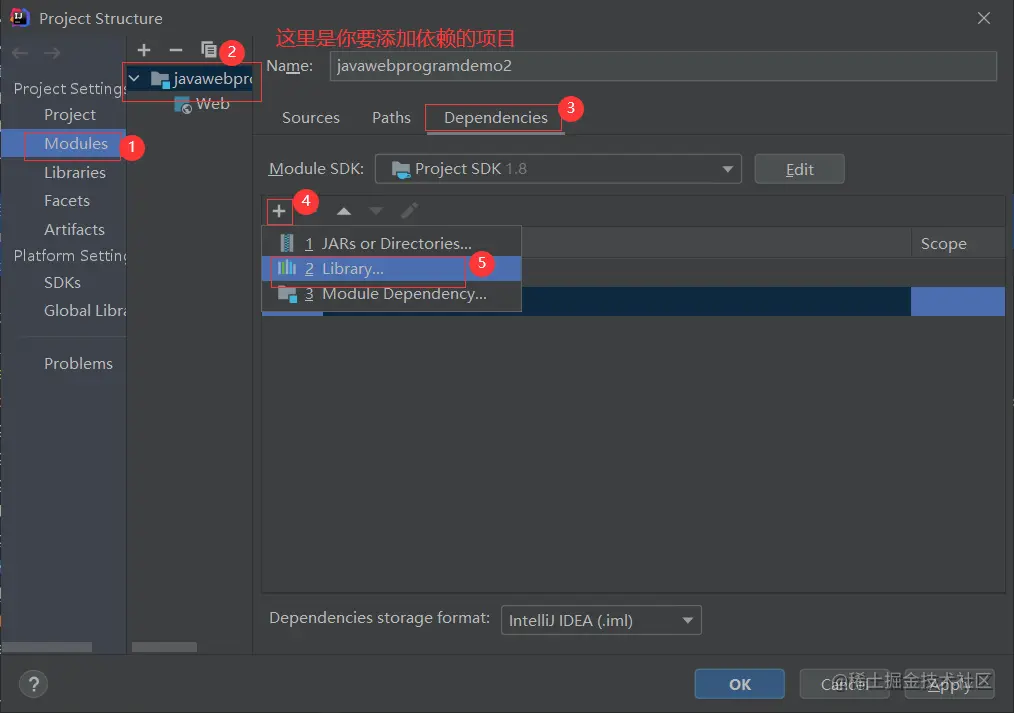
Task: Choose Library menu item
Action: click(391, 269)
